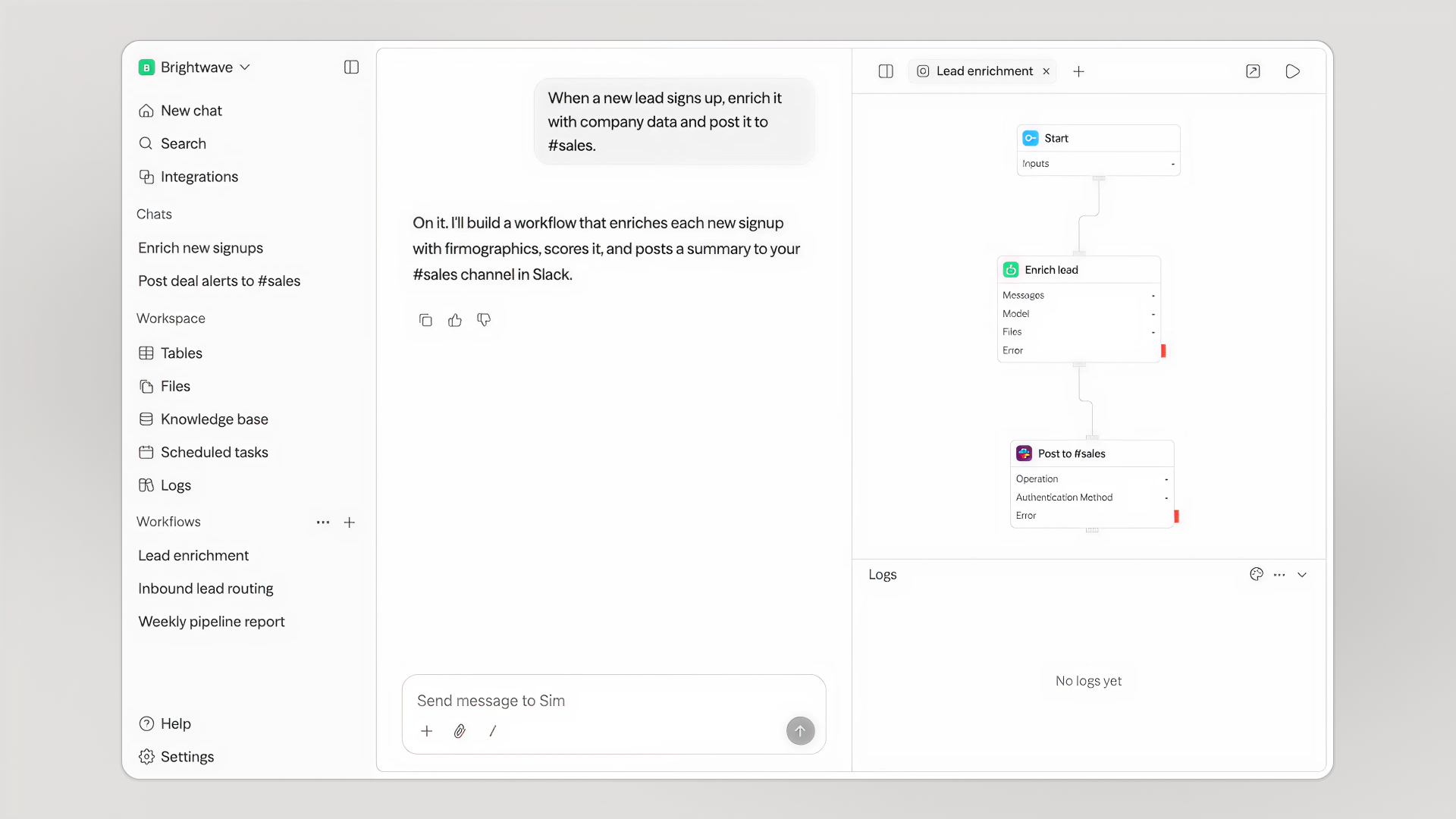Copy the assistant response

click(x=425, y=320)
